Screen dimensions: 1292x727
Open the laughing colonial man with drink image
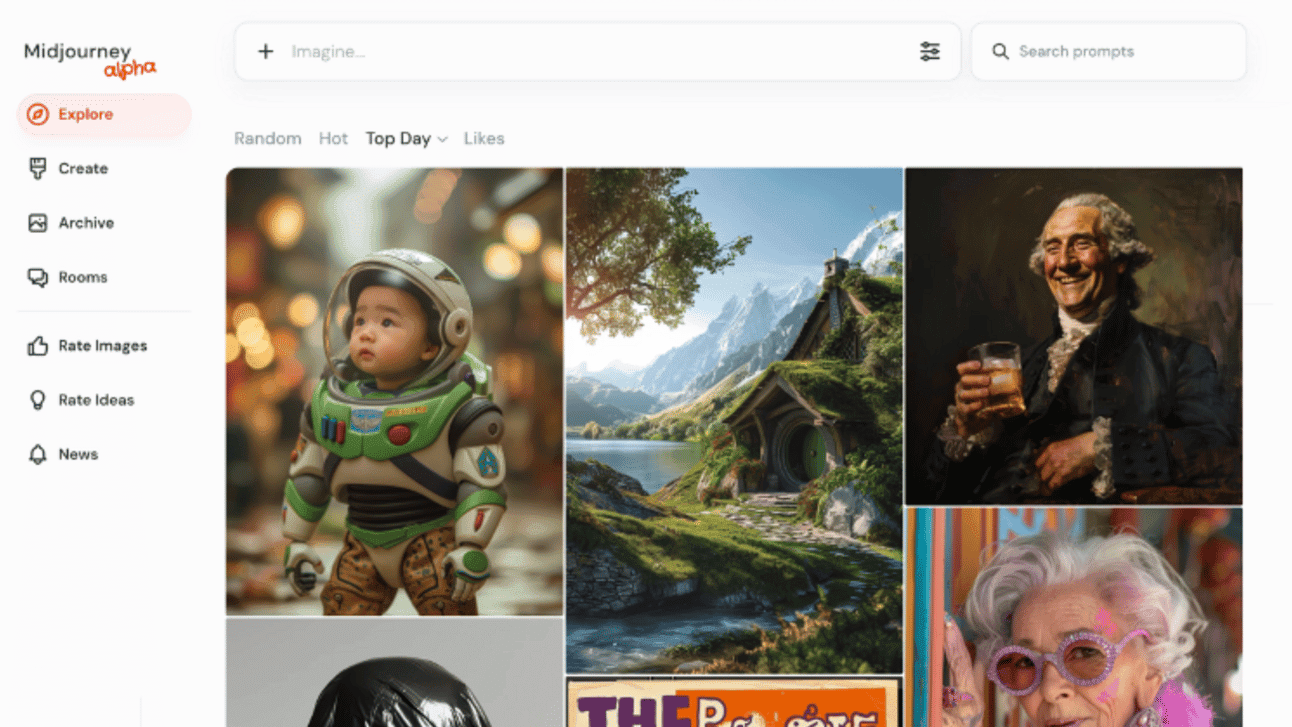tap(1074, 336)
